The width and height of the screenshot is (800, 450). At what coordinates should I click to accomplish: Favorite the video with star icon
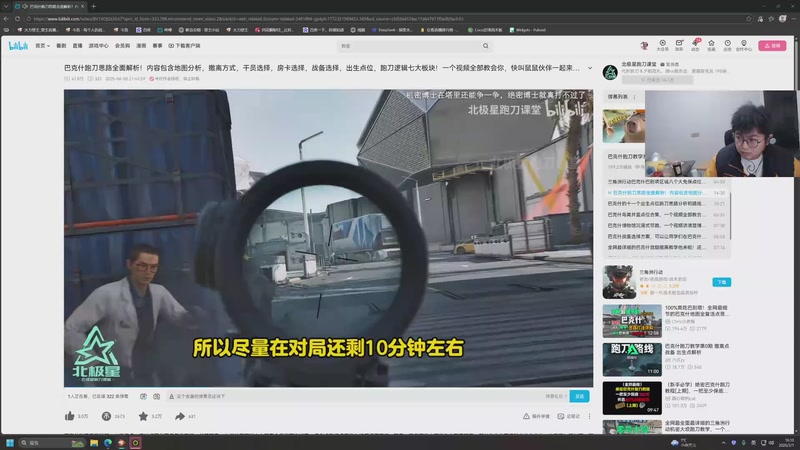[x=143, y=416]
